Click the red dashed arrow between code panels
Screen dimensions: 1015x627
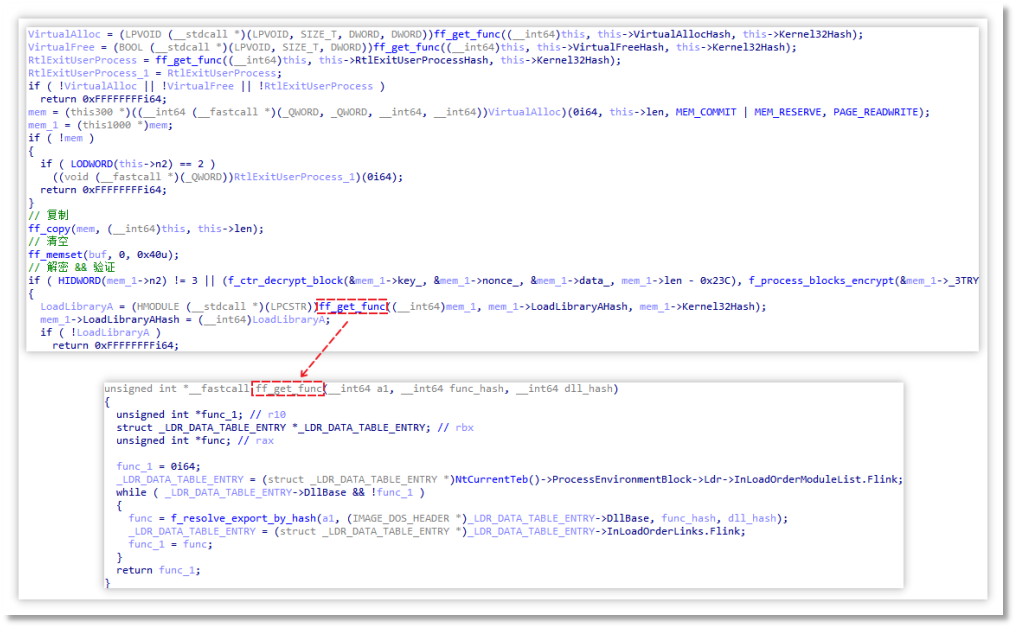(322, 348)
